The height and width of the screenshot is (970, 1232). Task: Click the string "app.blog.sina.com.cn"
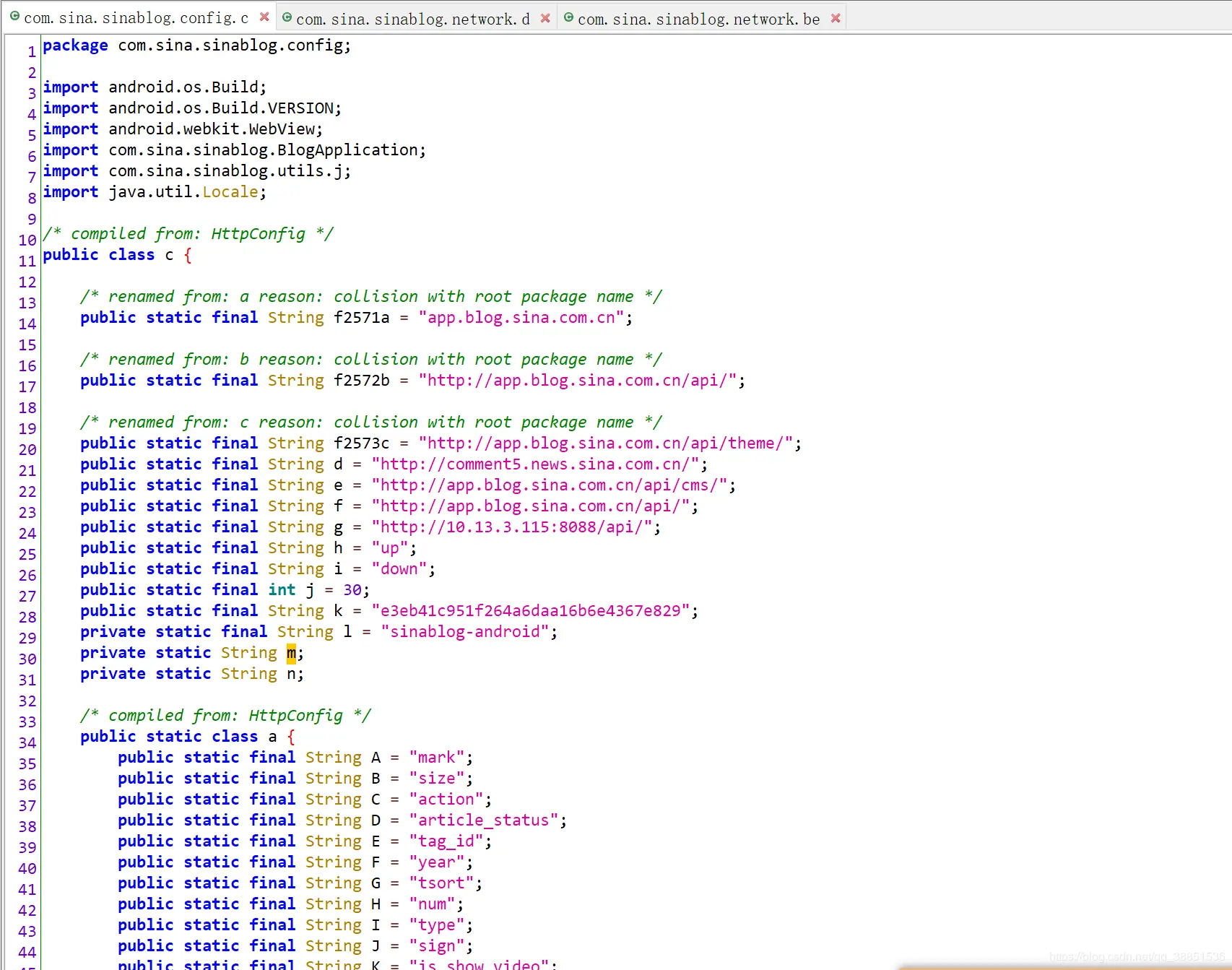[x=521, y=318]
